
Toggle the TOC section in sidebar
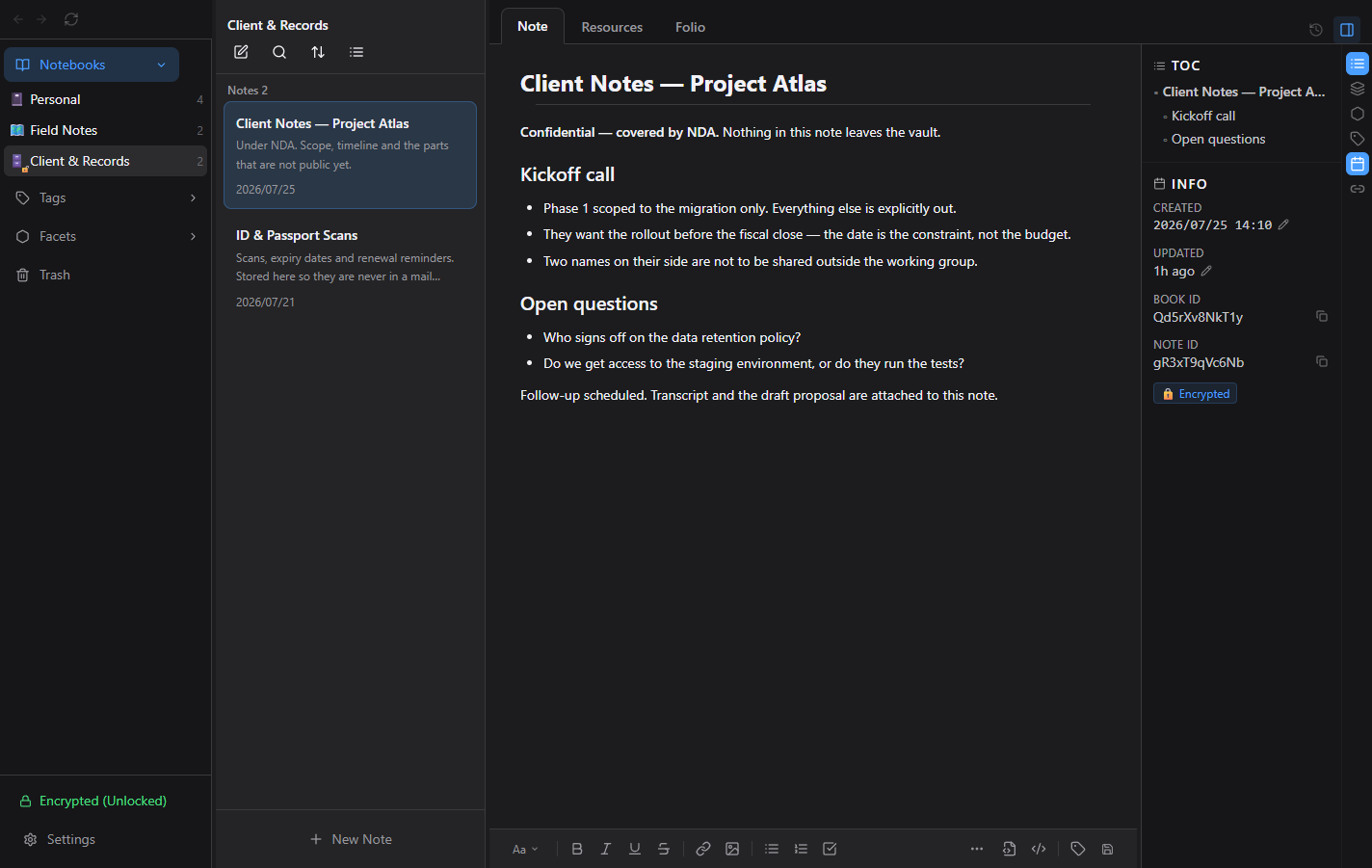pyautogui.click(x=1358, y=64)
